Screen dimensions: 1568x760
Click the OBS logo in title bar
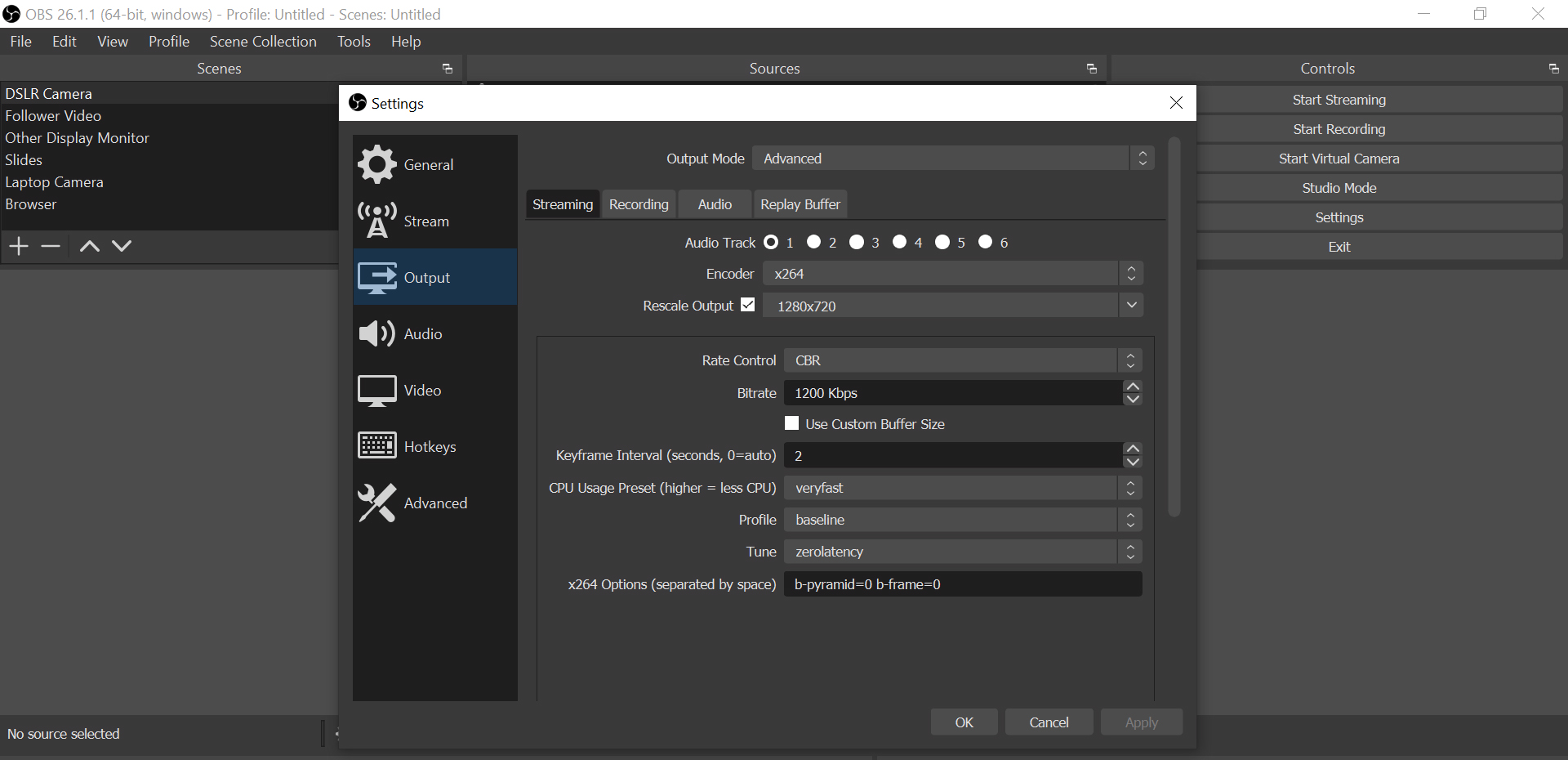(11, 14)
